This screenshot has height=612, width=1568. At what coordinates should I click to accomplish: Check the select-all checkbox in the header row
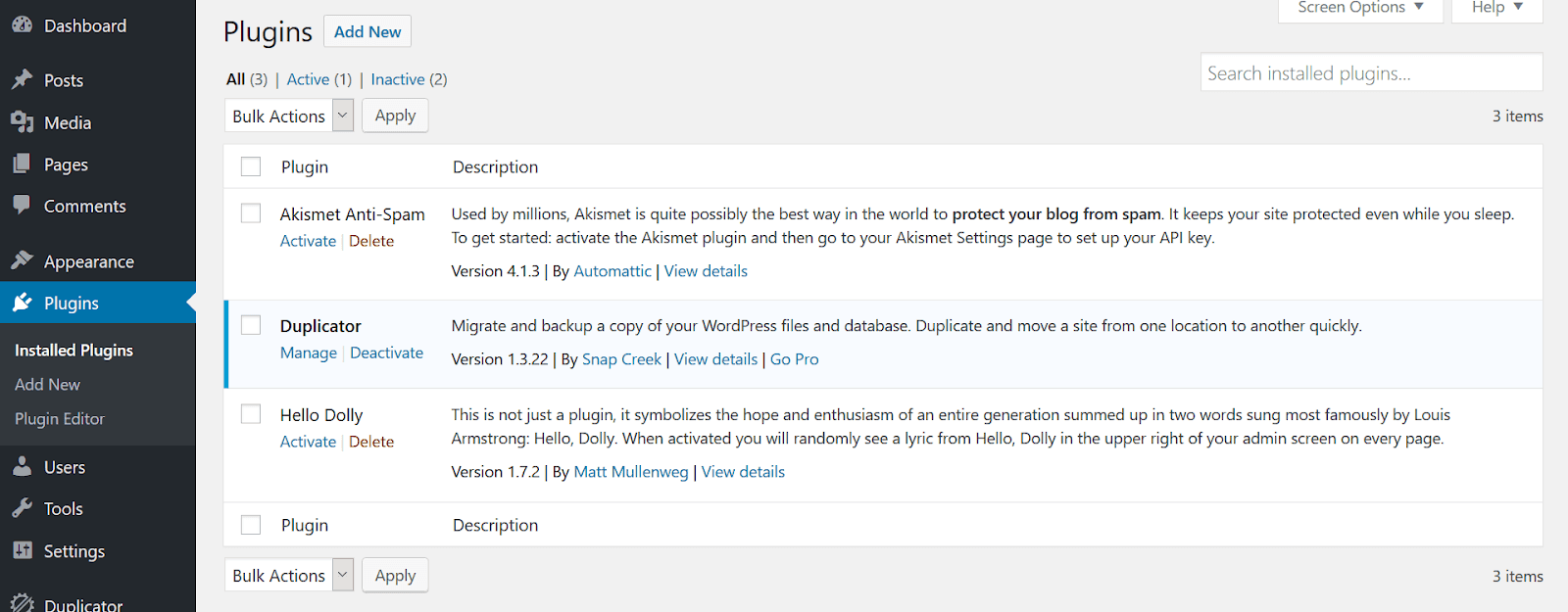click(250, 165)
